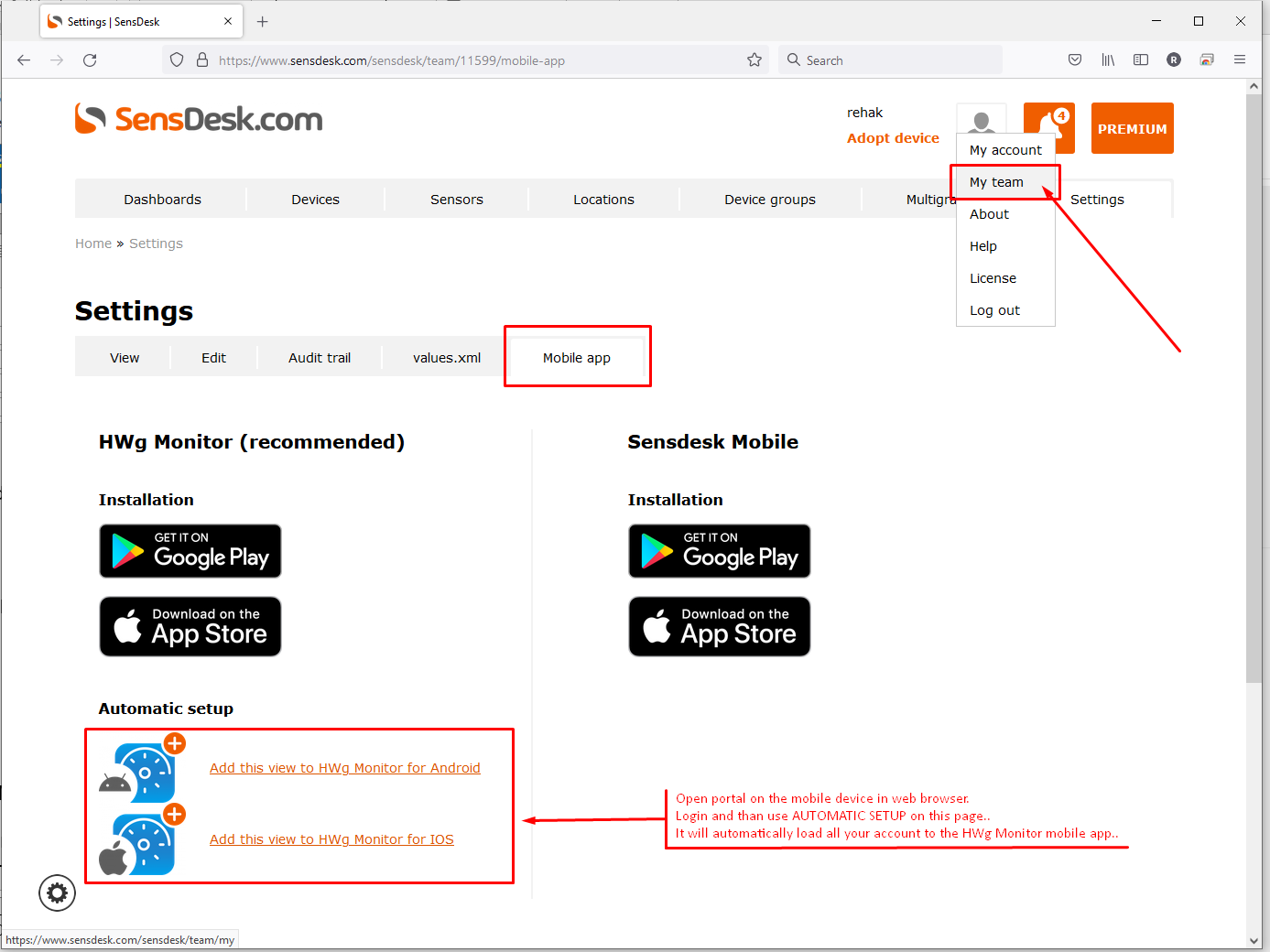Screen dimensions: 1270x952
Task: Choose About in the user menu
Action: point(1005,214)
